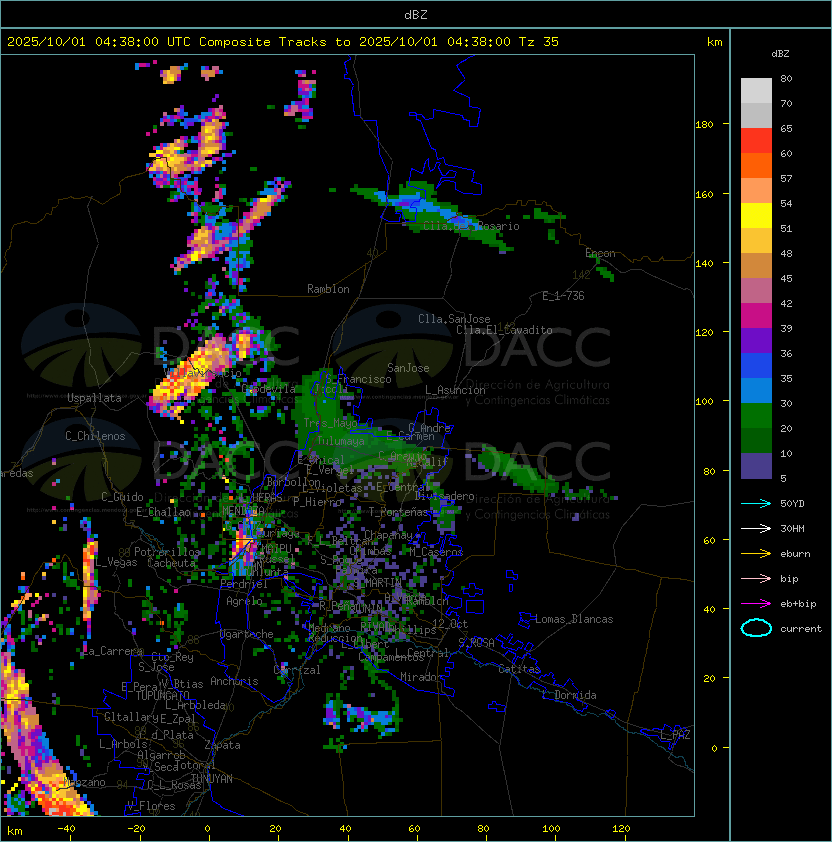
Task: Select the lightest gray swatch below 80
Action: click(756, 91)
